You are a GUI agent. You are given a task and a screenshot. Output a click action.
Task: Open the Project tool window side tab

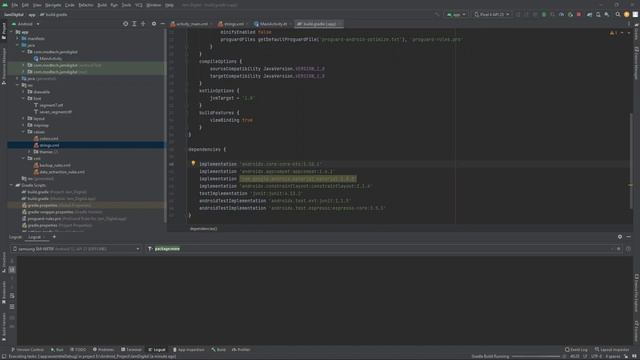pos(4,31)
